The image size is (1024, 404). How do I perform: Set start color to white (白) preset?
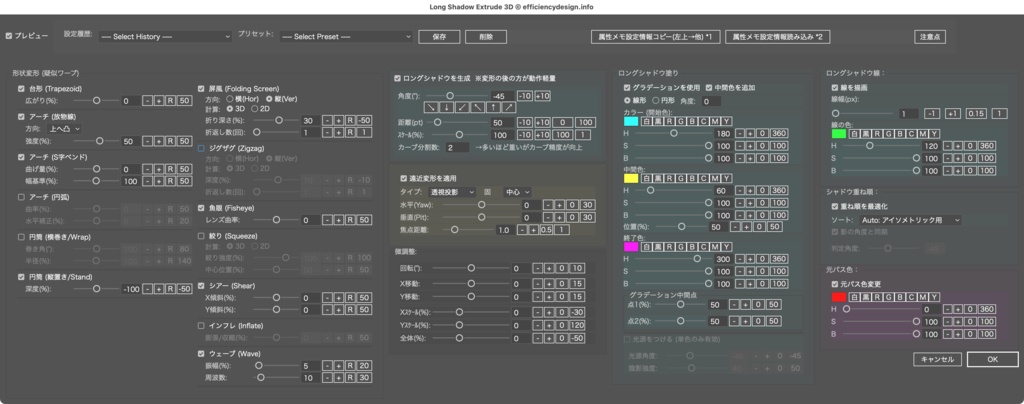click(x=647, y=121)
